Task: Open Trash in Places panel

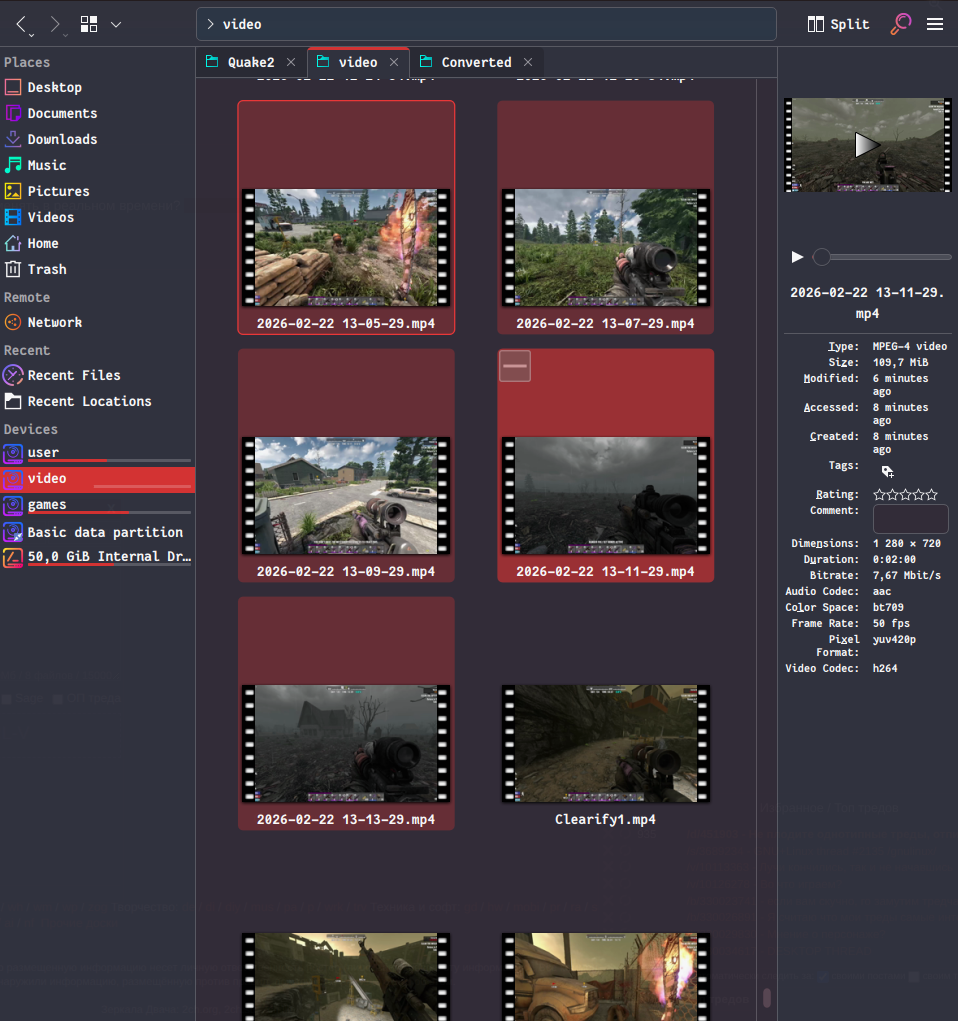Action: coord(47,269)
